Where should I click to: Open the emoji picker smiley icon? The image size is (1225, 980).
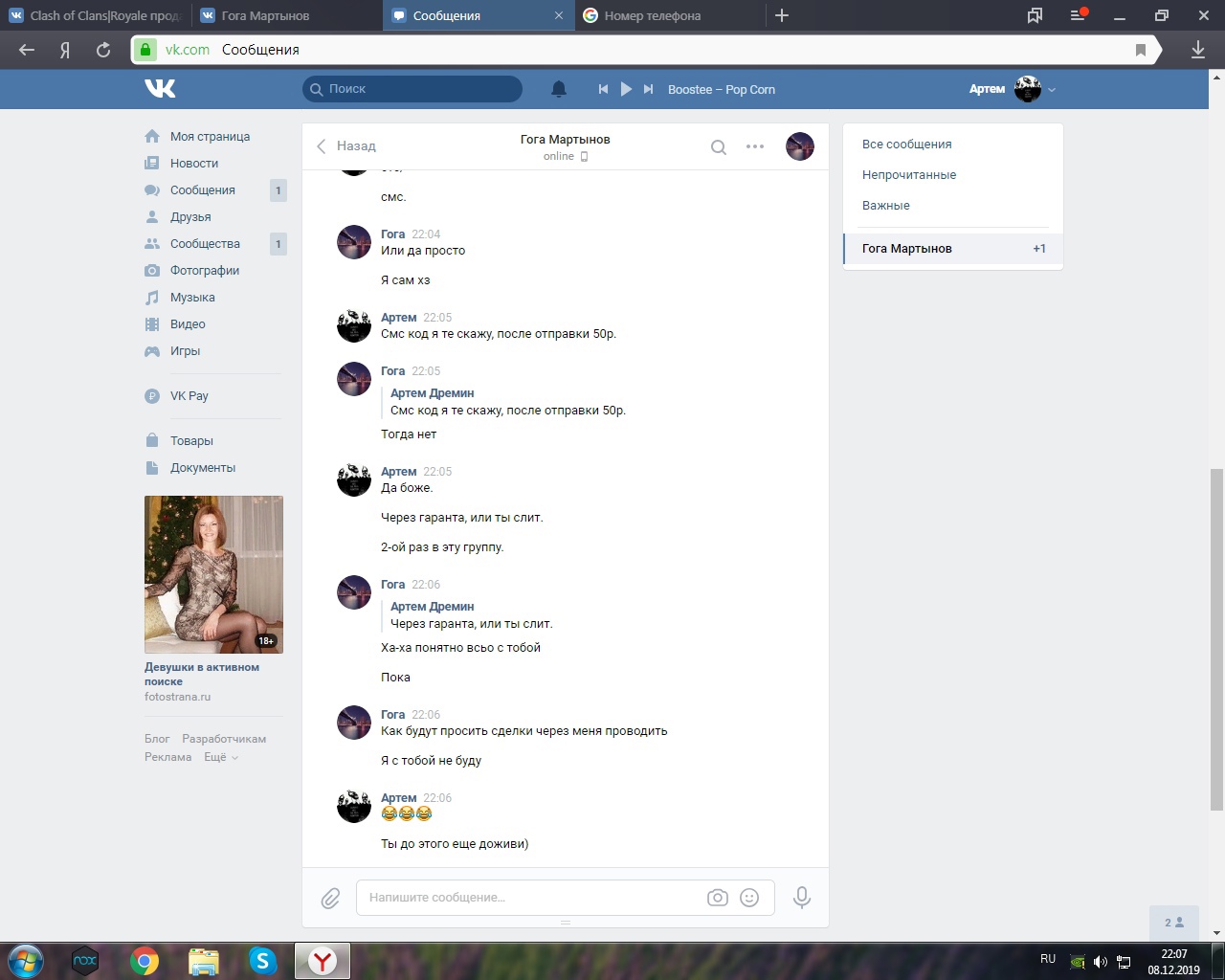point(750,898)
